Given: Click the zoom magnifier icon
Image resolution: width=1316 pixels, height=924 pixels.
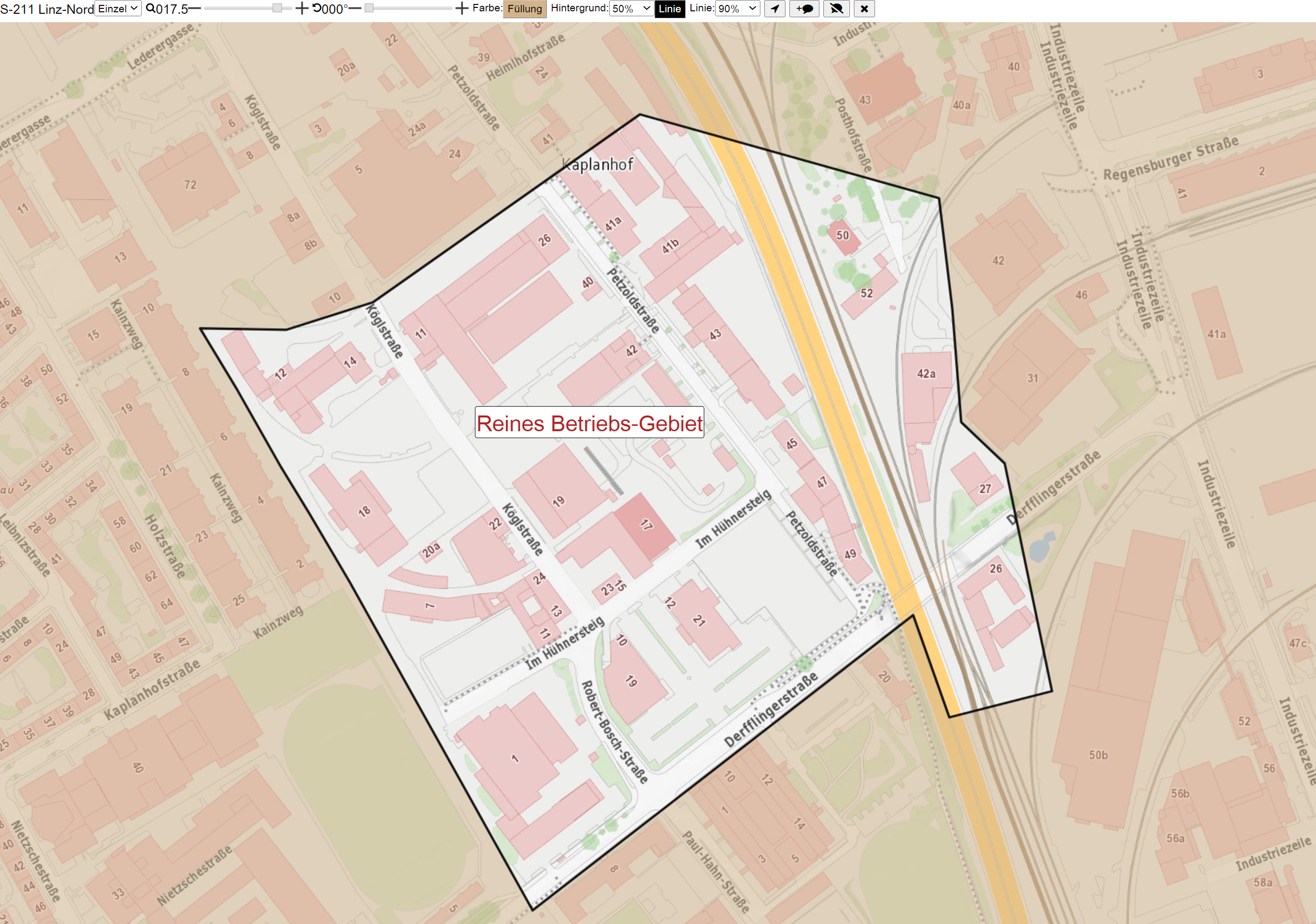Looking at the screenshot, I should pos(150,8).
